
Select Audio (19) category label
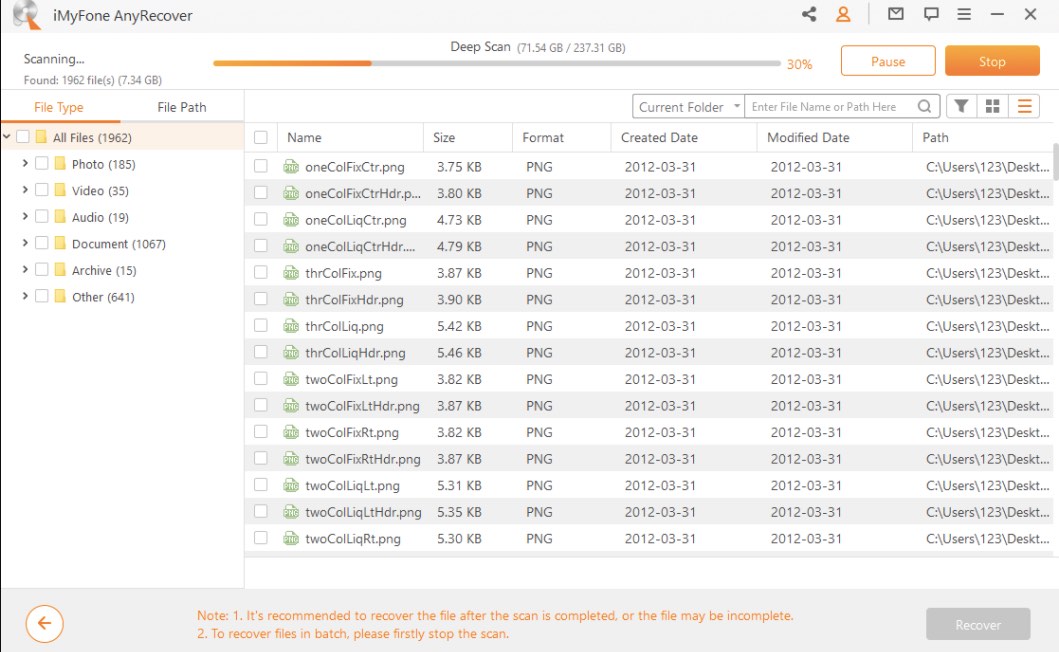click(100, 217)
